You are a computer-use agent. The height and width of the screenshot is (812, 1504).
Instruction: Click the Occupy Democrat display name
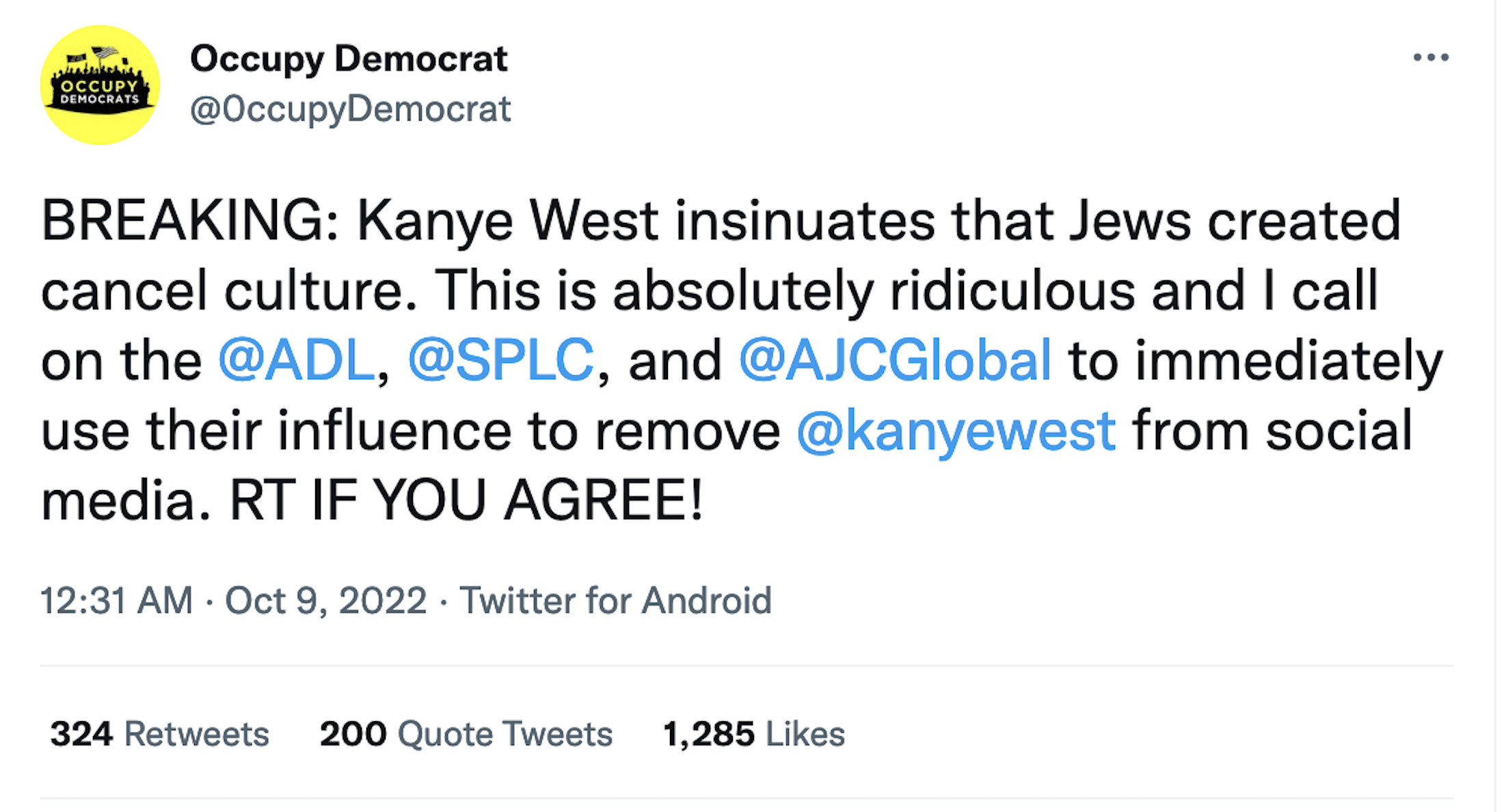[x=349, y=59]
